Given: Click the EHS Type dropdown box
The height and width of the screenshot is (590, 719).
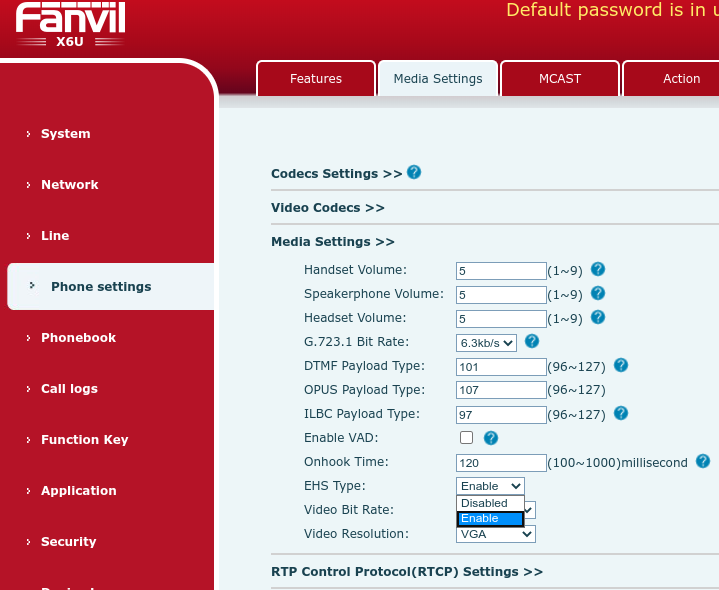Looking at the screenshot, I should coord(490,486).
